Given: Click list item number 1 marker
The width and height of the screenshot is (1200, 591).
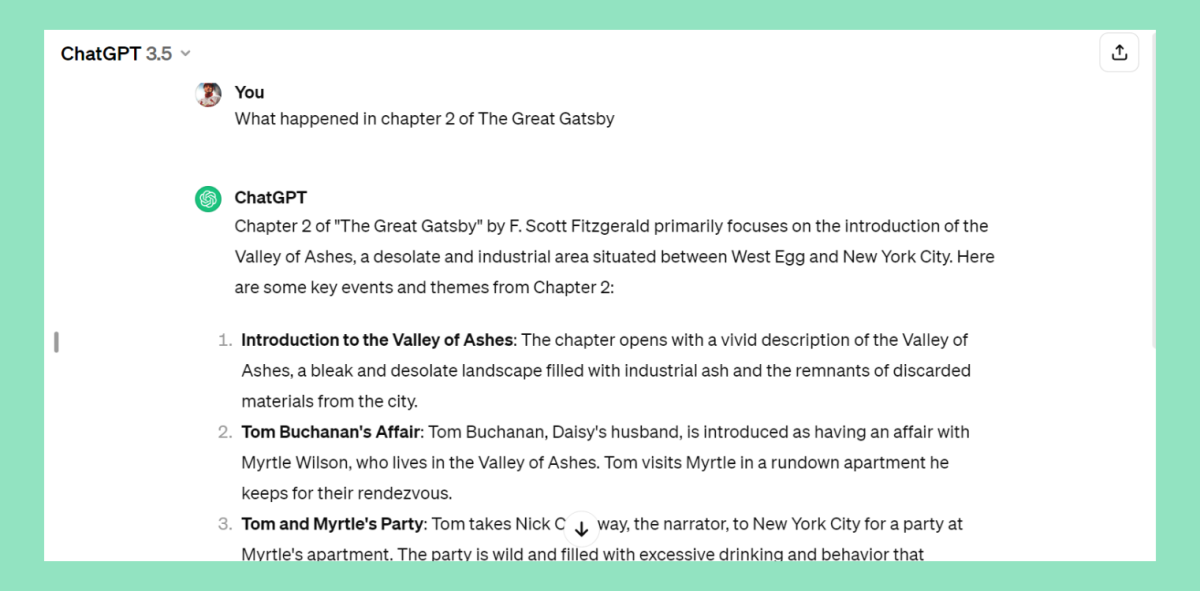Looking at the screenshot, I should pos(224,340).
